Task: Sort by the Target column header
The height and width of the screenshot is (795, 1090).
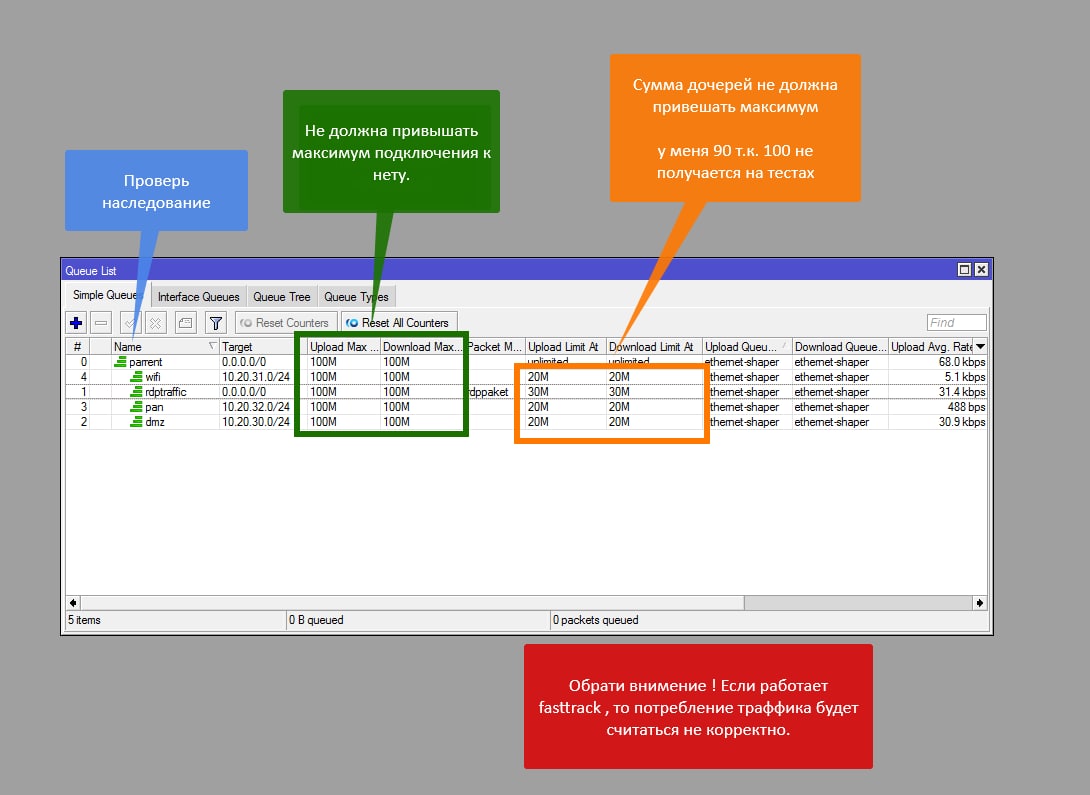Action: click(x=263, y=346)
